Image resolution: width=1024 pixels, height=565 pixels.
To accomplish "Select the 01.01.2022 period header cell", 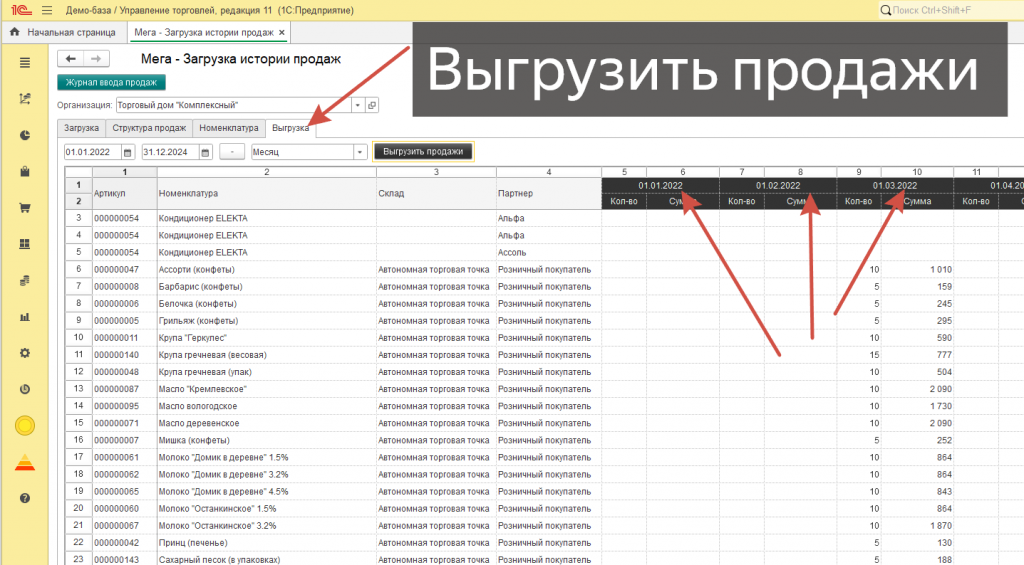I will pyautogui.click(x=660, y=186).
